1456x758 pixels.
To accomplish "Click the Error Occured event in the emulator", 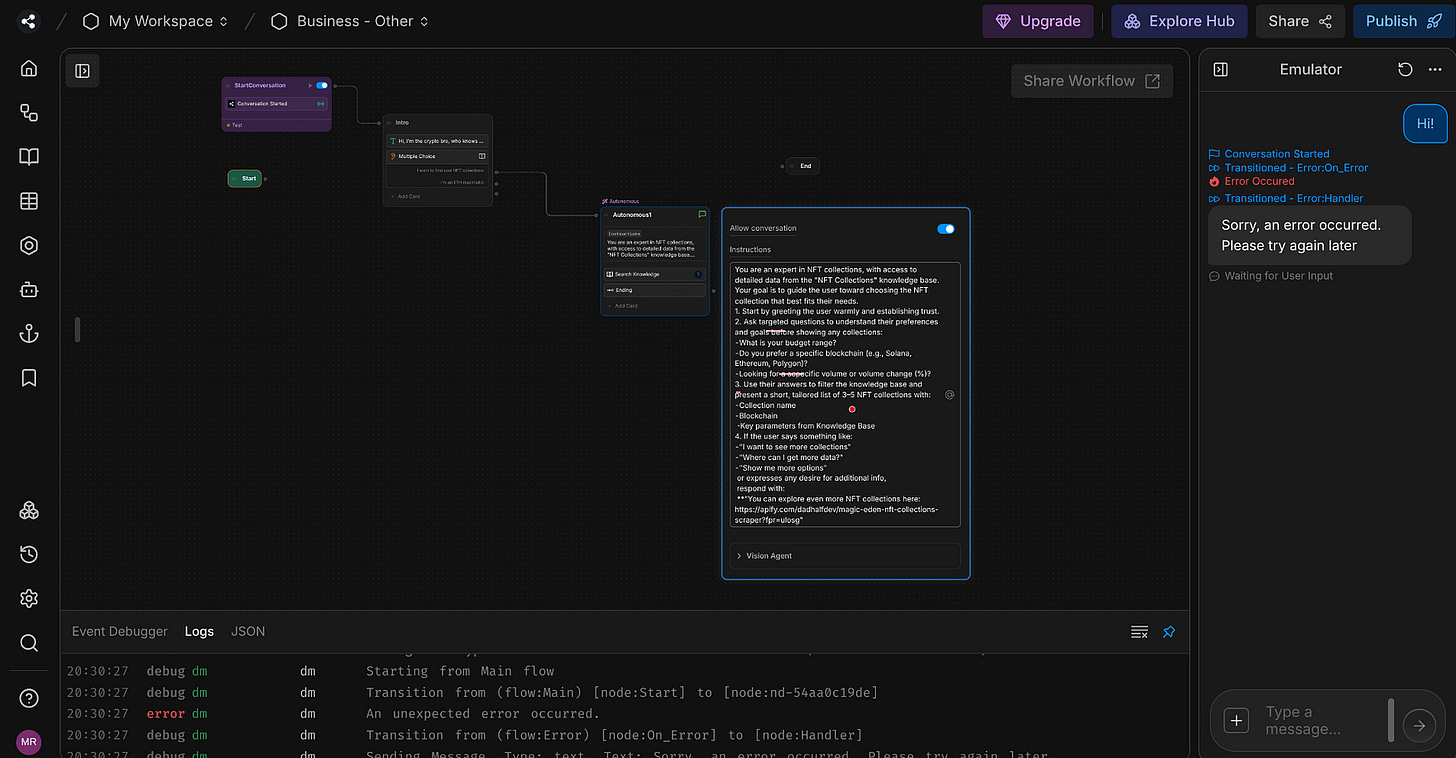I will 1259,181.
